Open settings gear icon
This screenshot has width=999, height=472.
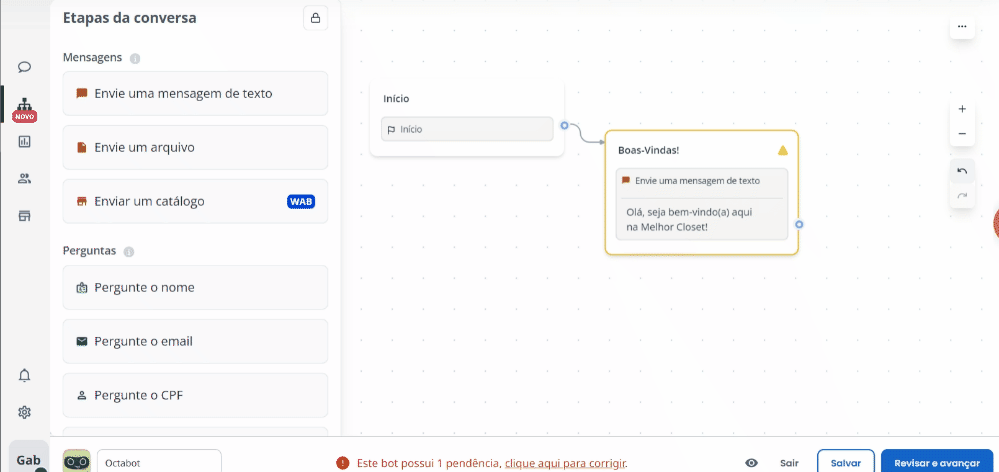tap(24, 412)
